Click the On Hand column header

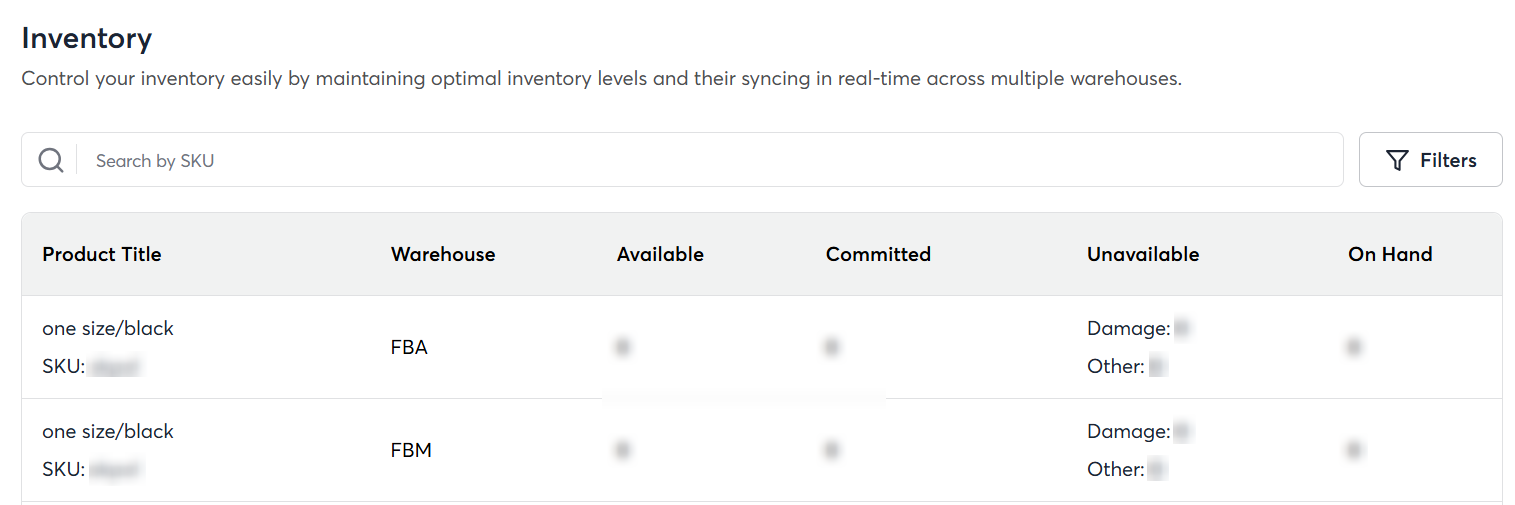(x=1390, y=254)
